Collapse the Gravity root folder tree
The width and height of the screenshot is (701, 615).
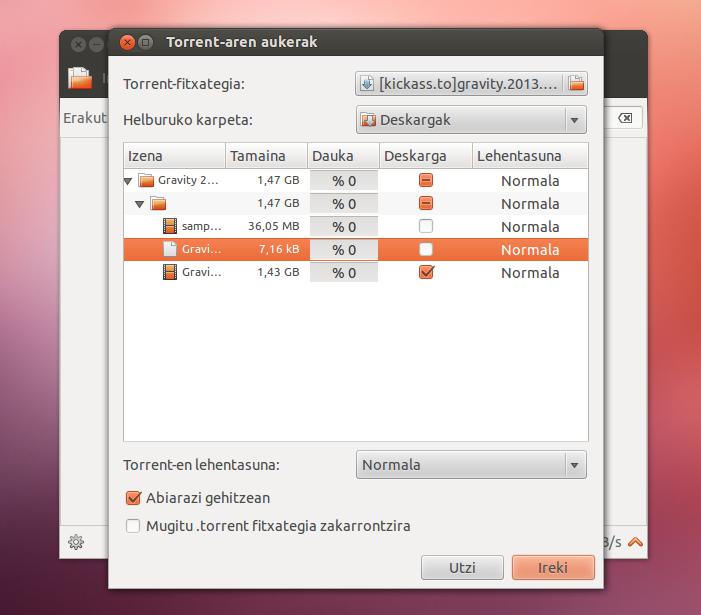point(128,182)
